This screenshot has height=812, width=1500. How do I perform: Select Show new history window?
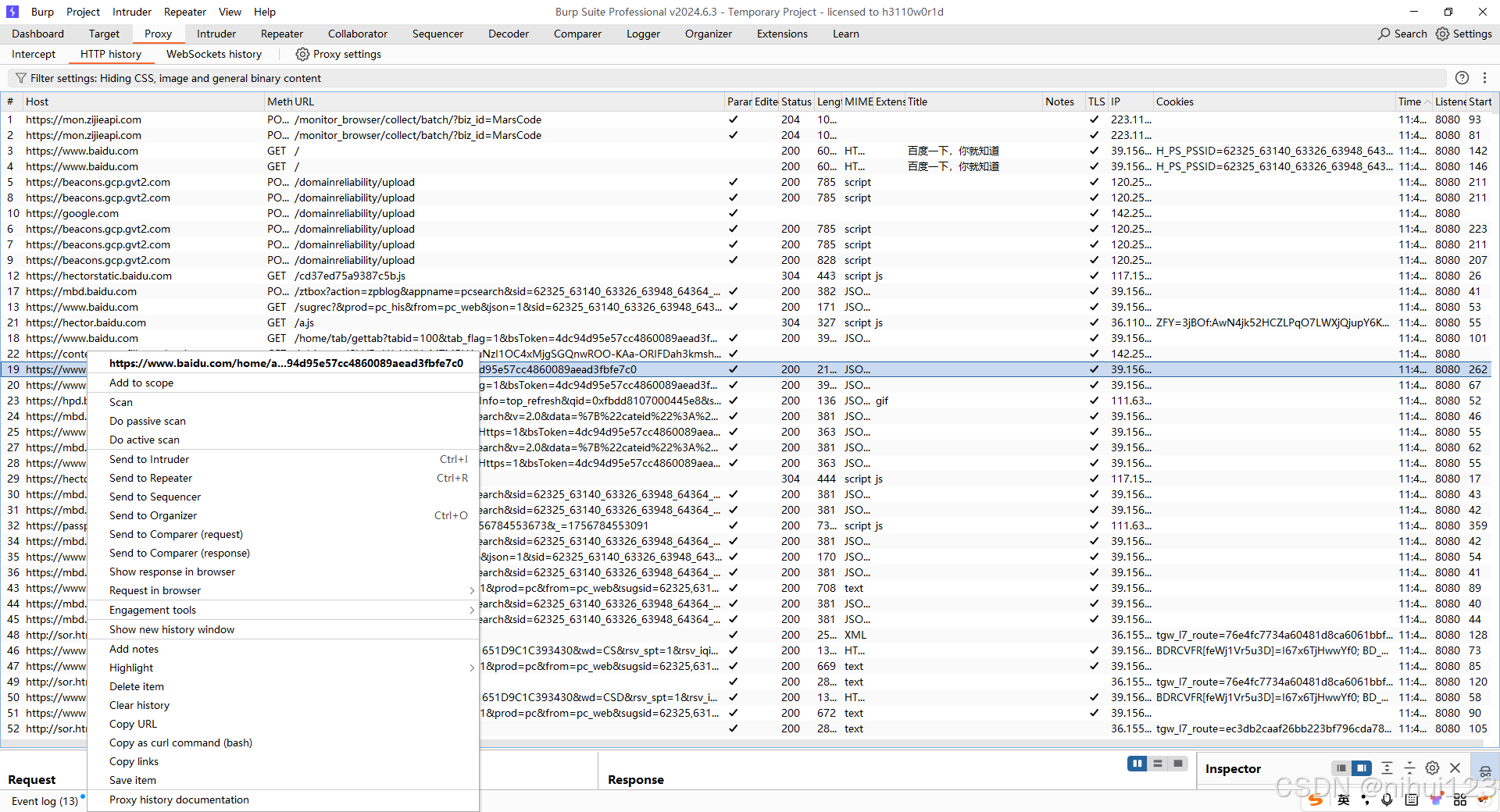coord(283,629)
